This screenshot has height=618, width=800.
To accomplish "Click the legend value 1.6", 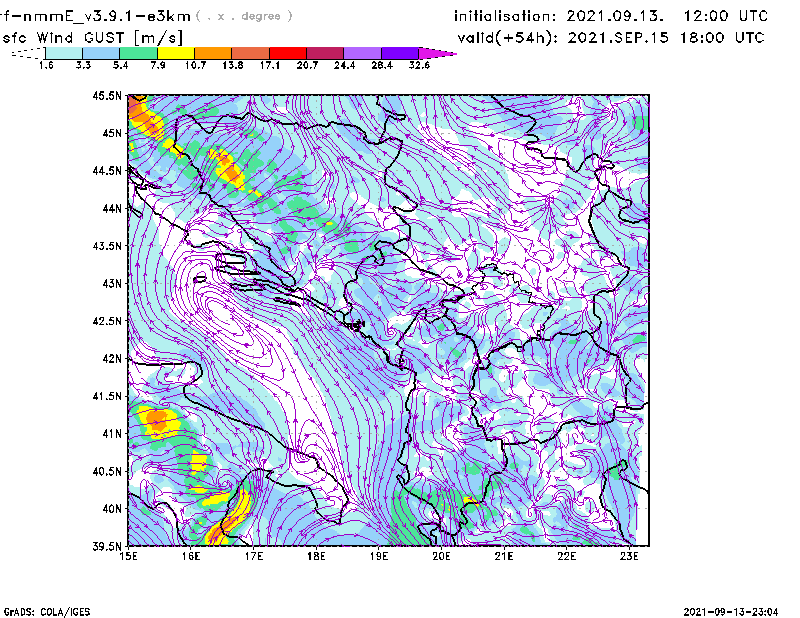I will pos(46,65).
